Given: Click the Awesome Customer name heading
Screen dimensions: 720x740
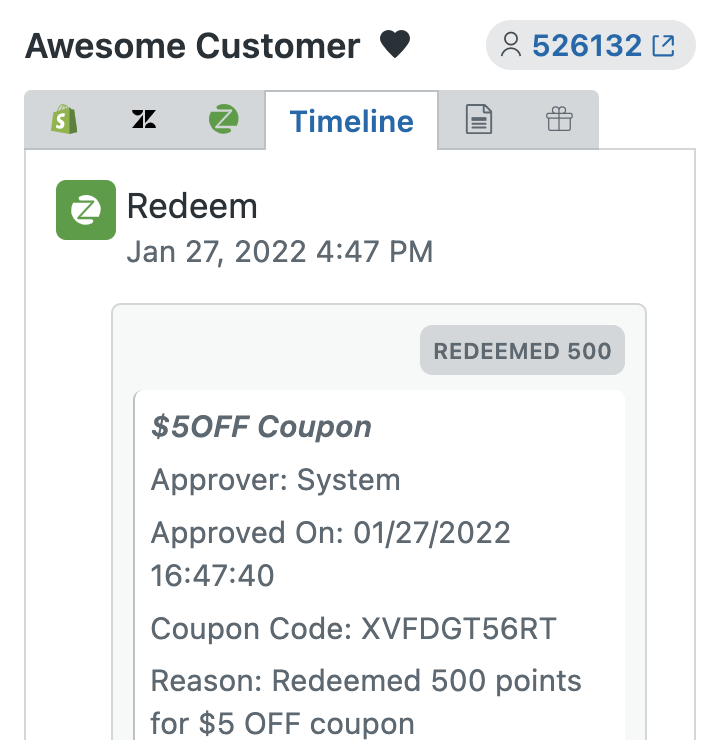Looking at the screenshot, I should click(192, 45).
